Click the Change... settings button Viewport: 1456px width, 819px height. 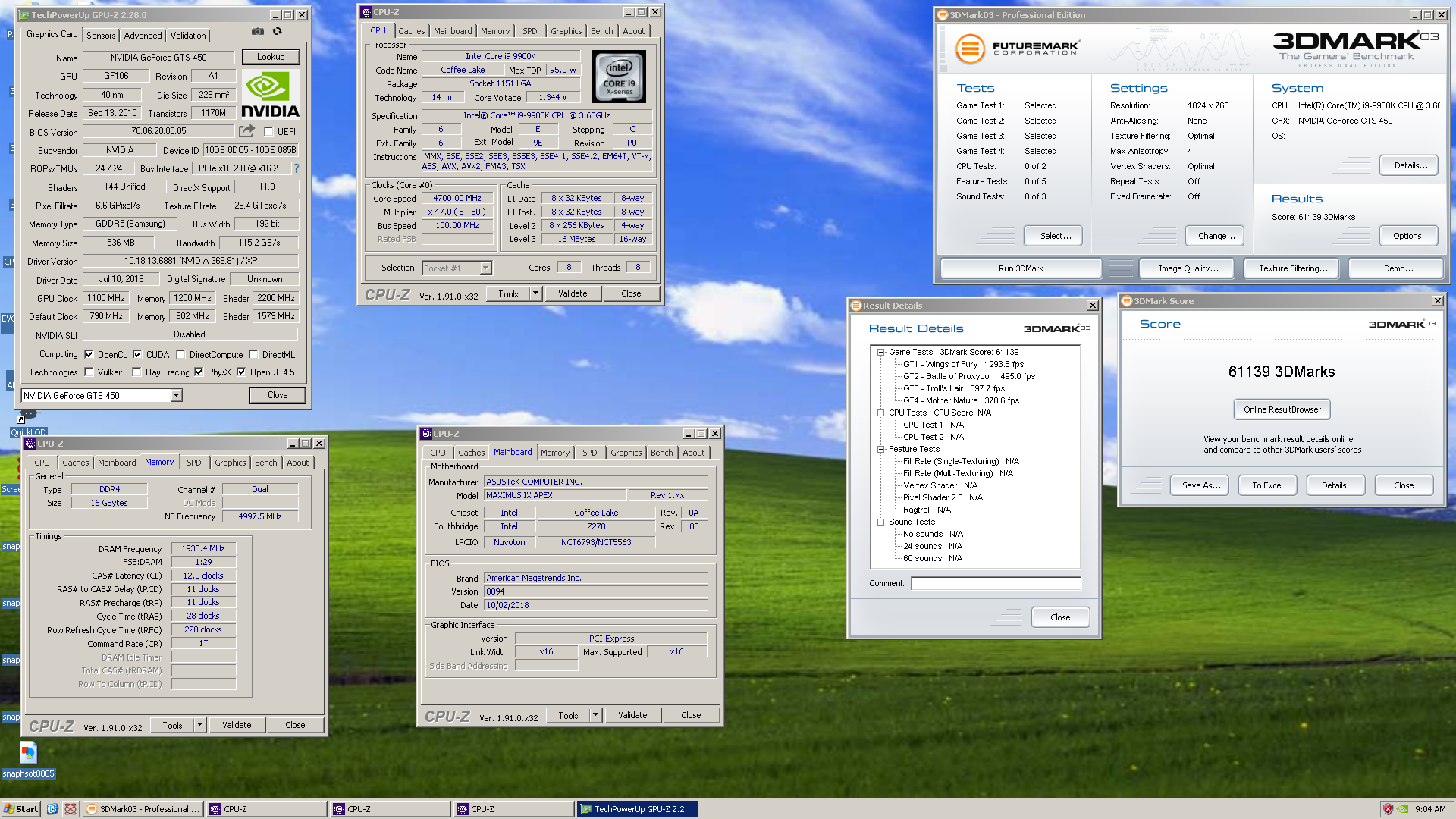click(x=1216, y=236)
